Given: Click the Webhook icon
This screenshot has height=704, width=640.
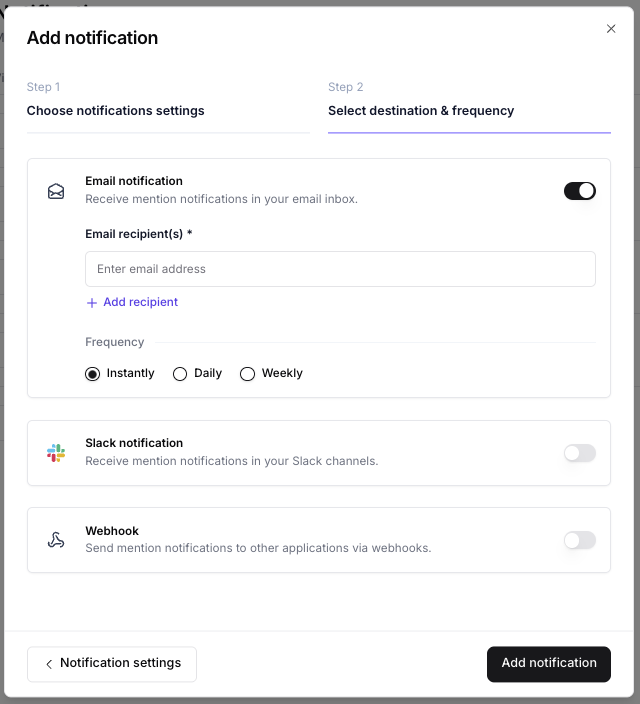Looking at the screenshot, I should (x=56, y=540).
